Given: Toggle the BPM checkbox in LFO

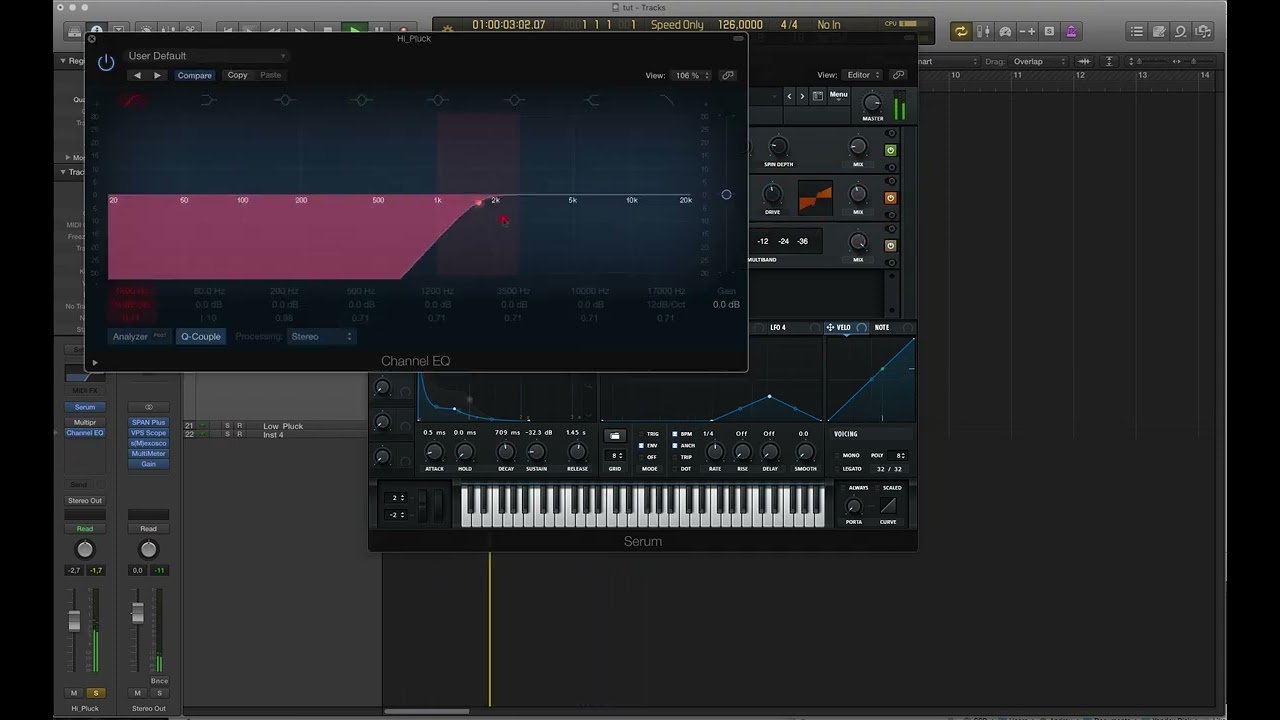Looking at the screenshot, I should [675, 434].
